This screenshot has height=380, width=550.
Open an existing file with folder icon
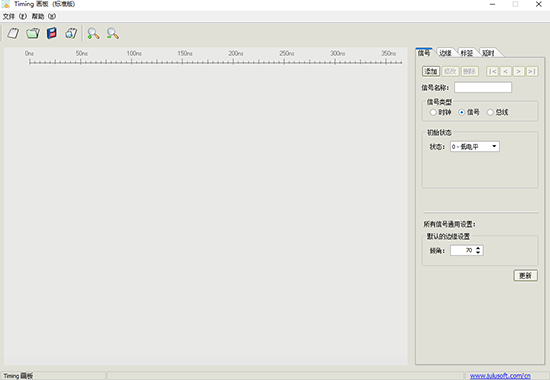[33, 33]
